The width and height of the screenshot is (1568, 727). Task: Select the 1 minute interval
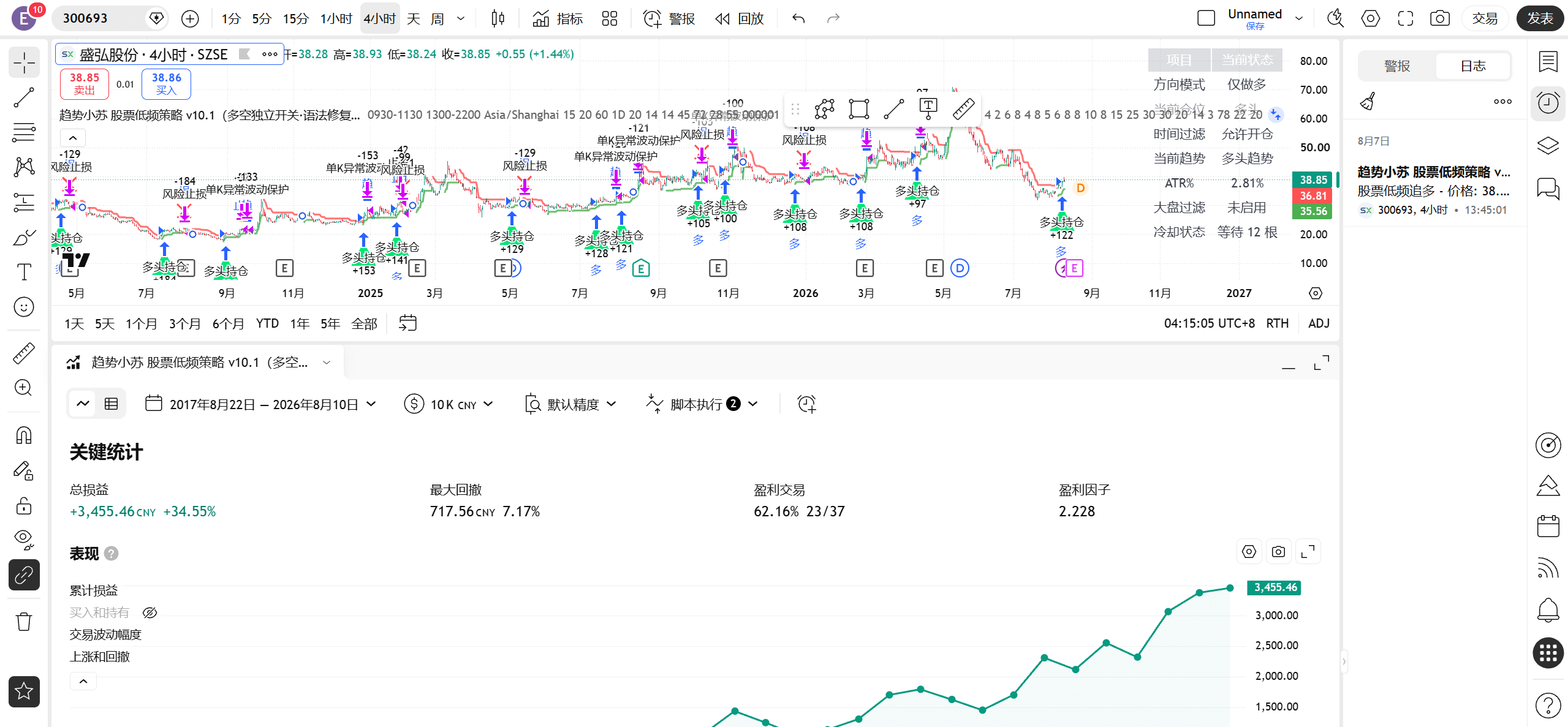pos(231,19)
